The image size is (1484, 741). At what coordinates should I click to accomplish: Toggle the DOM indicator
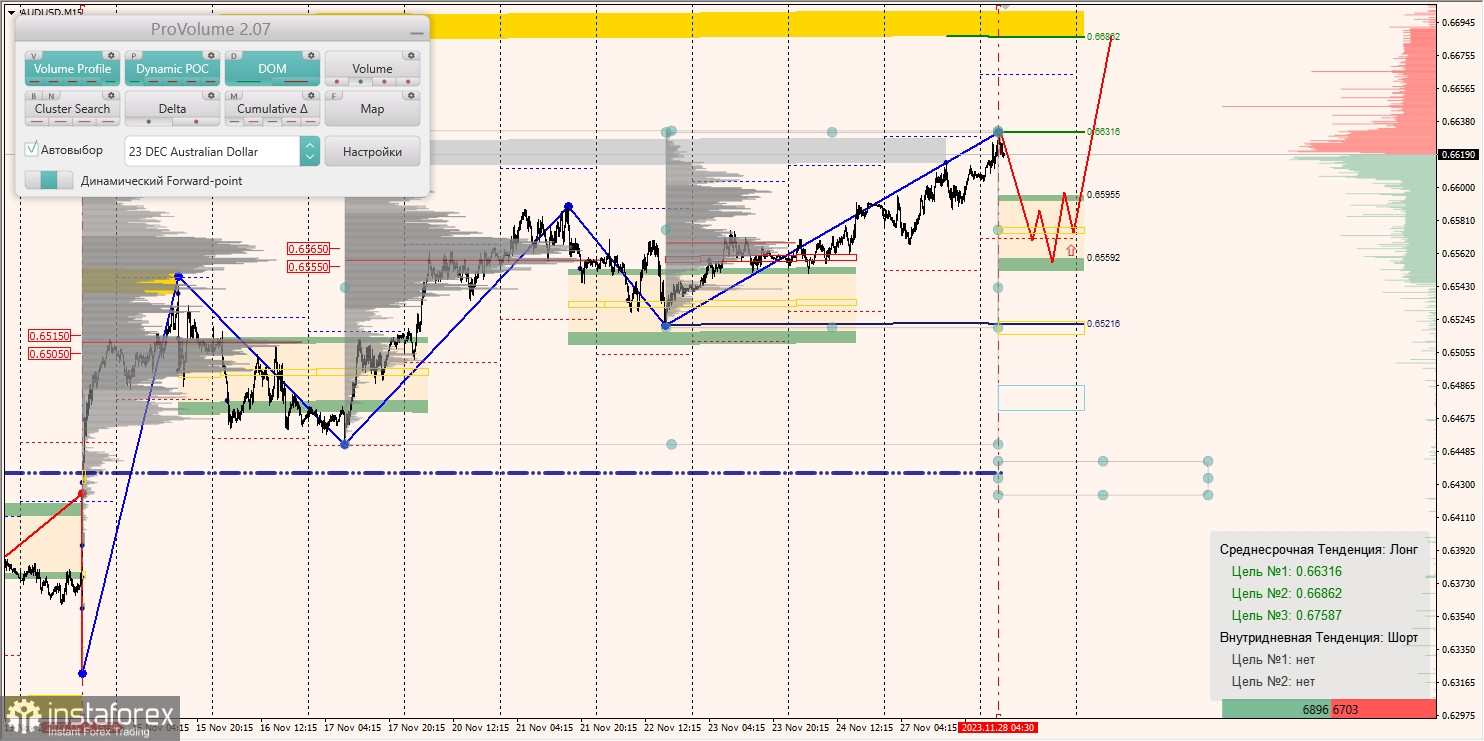click(272, 70)
